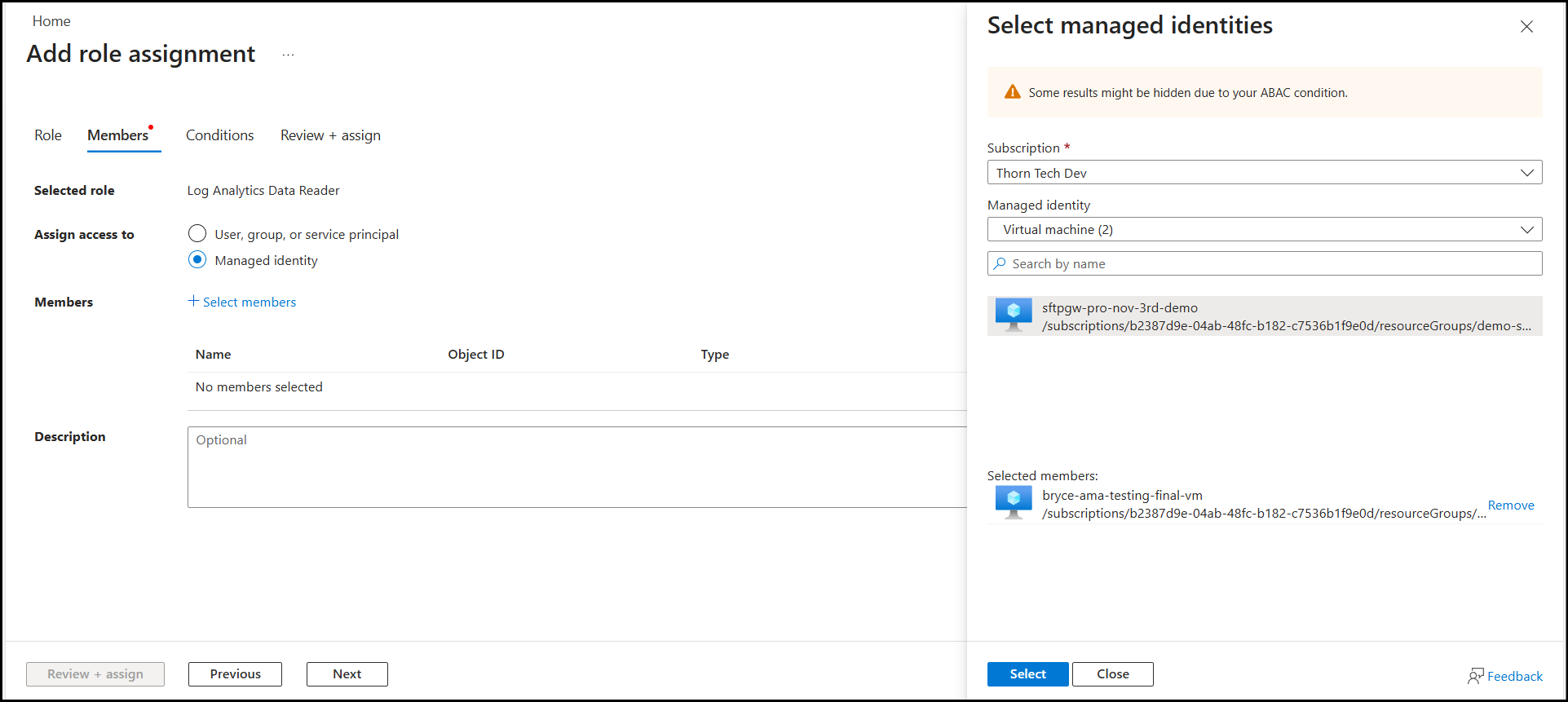Select the Managed identity radio button
Screen dimensions: 1568x702
197,260
